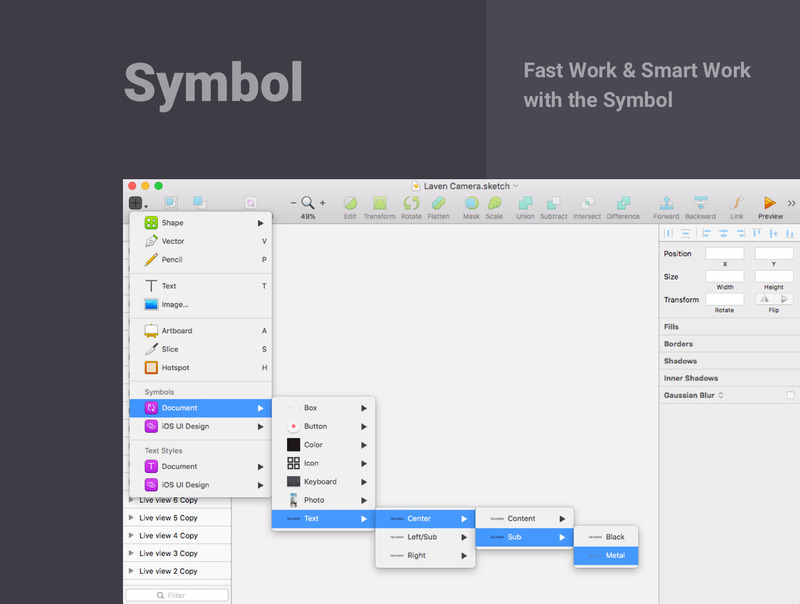800x604 pixels.
Task: Open the Gaussian Blur type dropdown
Action: 721,395
